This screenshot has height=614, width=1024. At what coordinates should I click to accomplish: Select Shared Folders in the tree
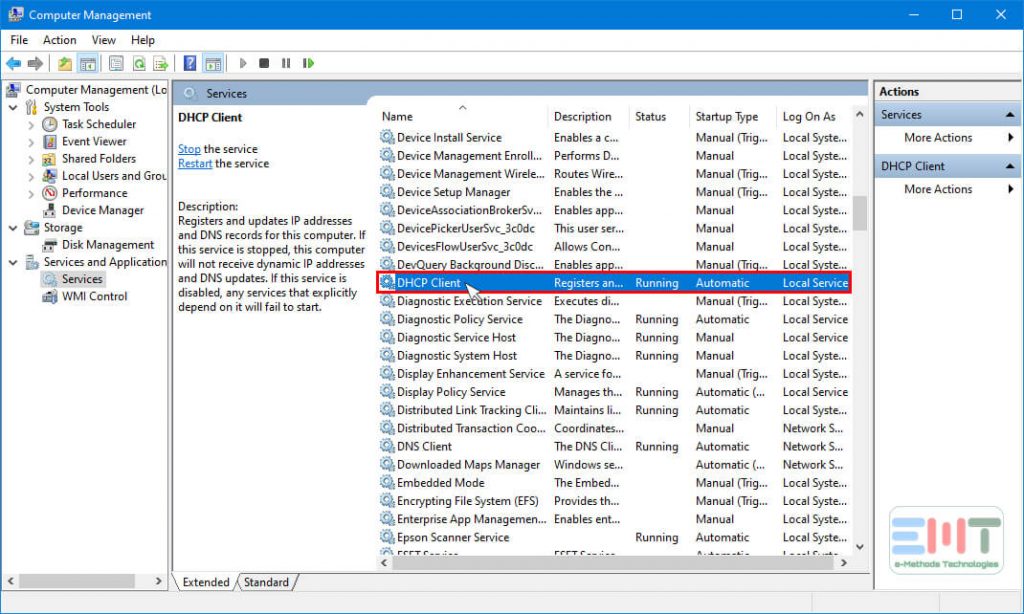[99, 159]
